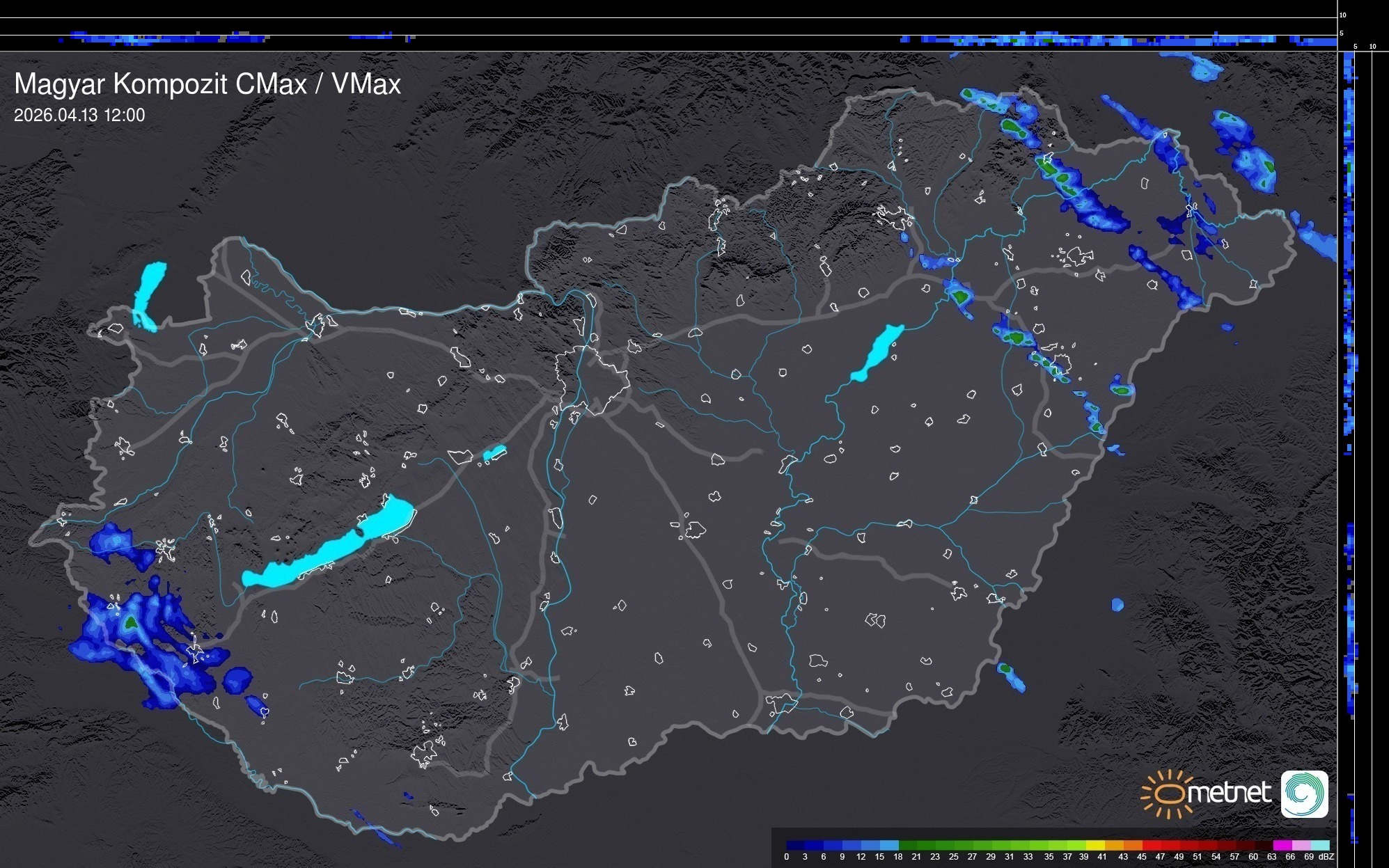
Task: Click the Magyar Kompozit CMax / VMax title
Action: (x=207, y=84)
